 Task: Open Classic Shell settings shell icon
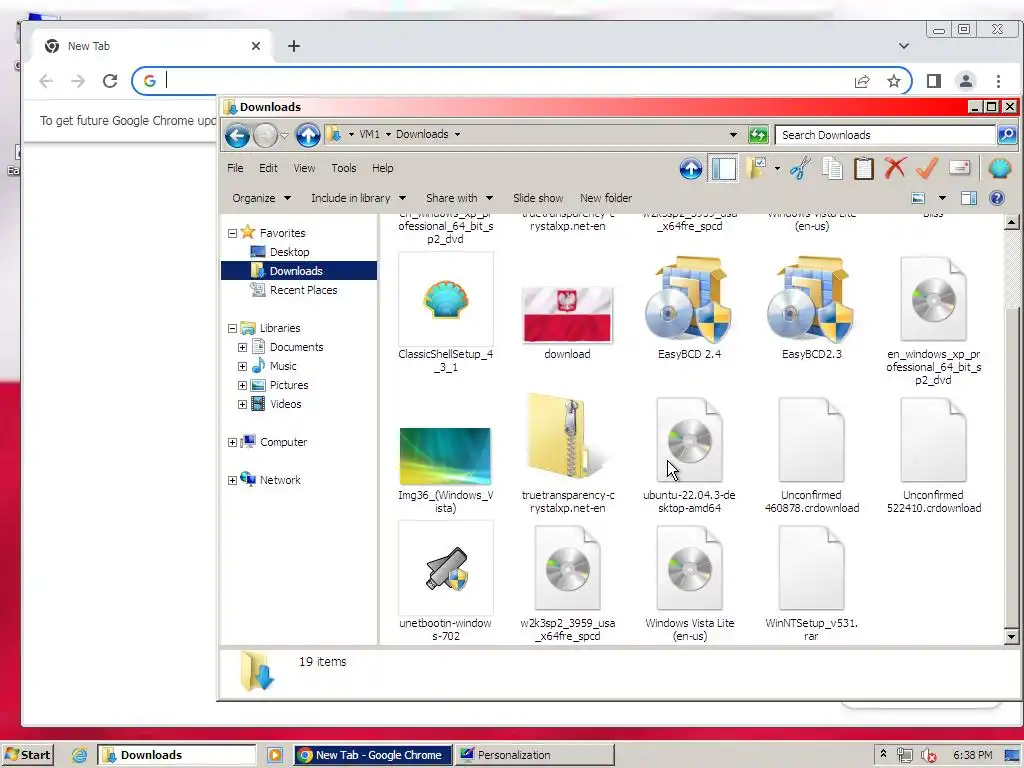[x=999, y=168]
